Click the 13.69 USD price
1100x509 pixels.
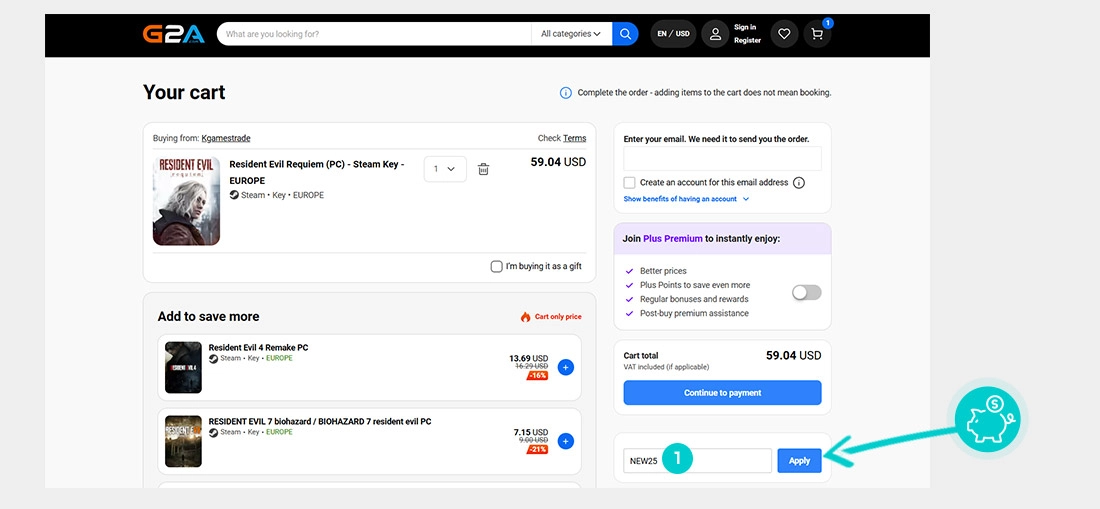529,358
